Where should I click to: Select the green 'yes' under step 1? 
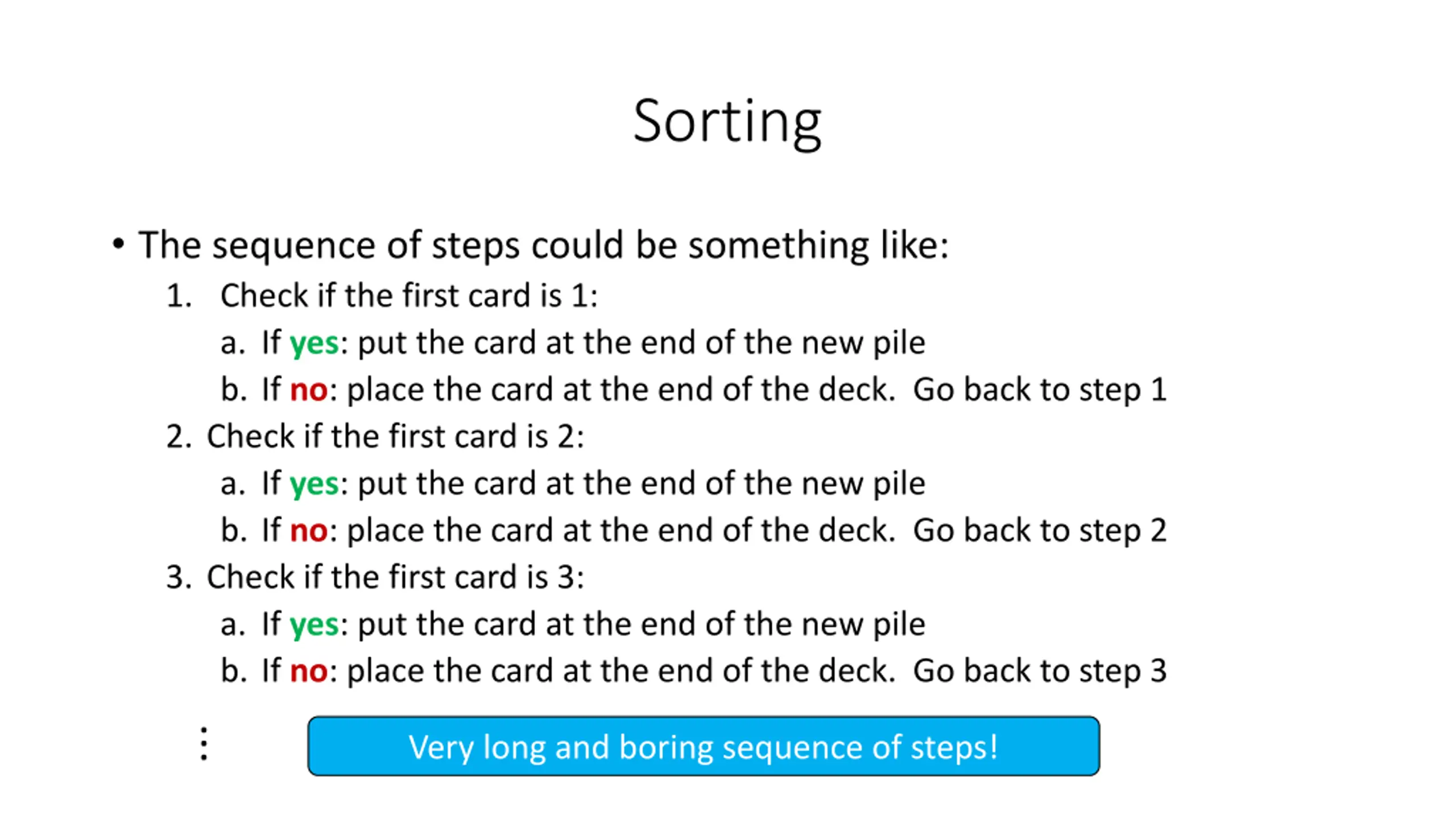314,343
